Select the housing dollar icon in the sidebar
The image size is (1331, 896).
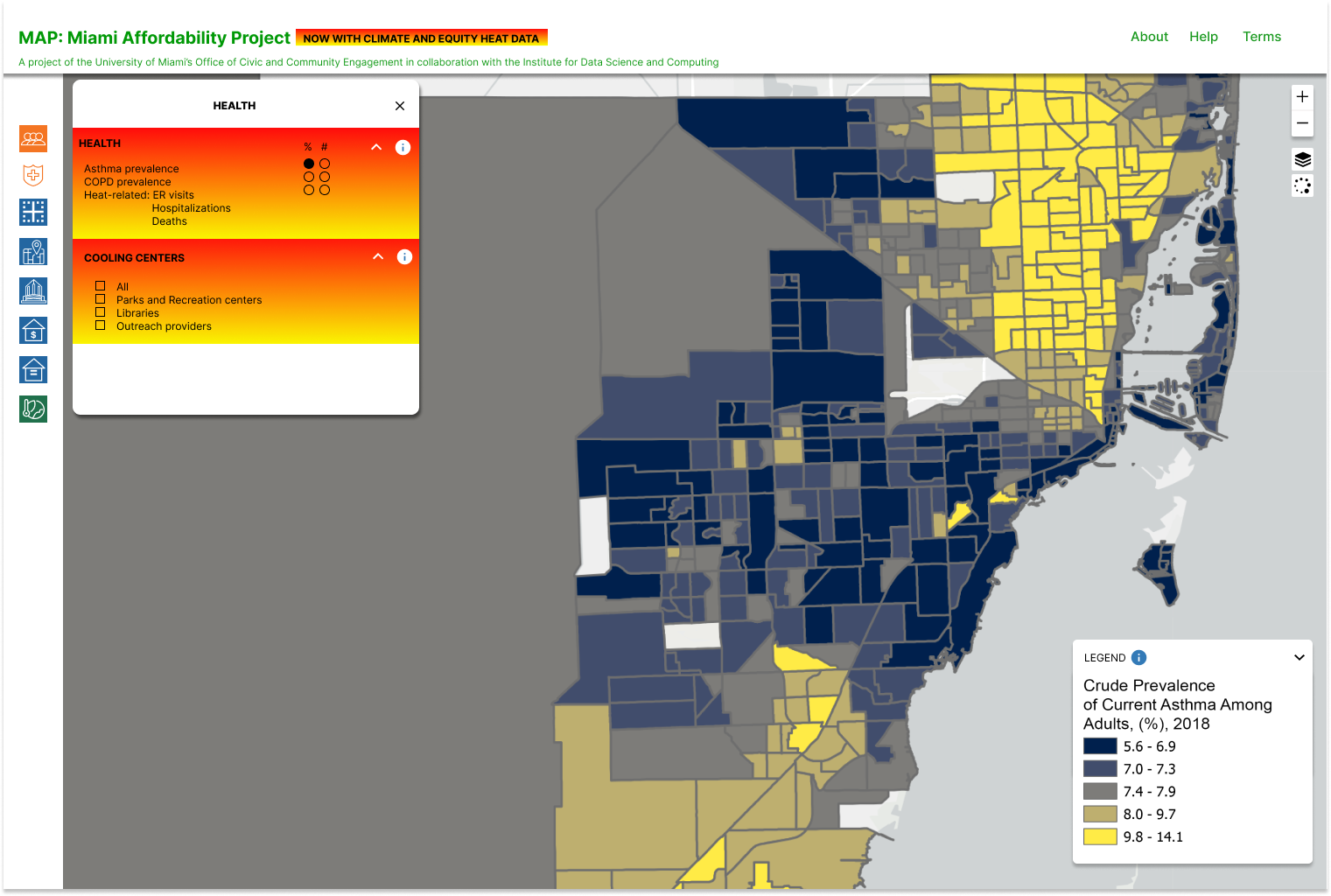[33, 330]
